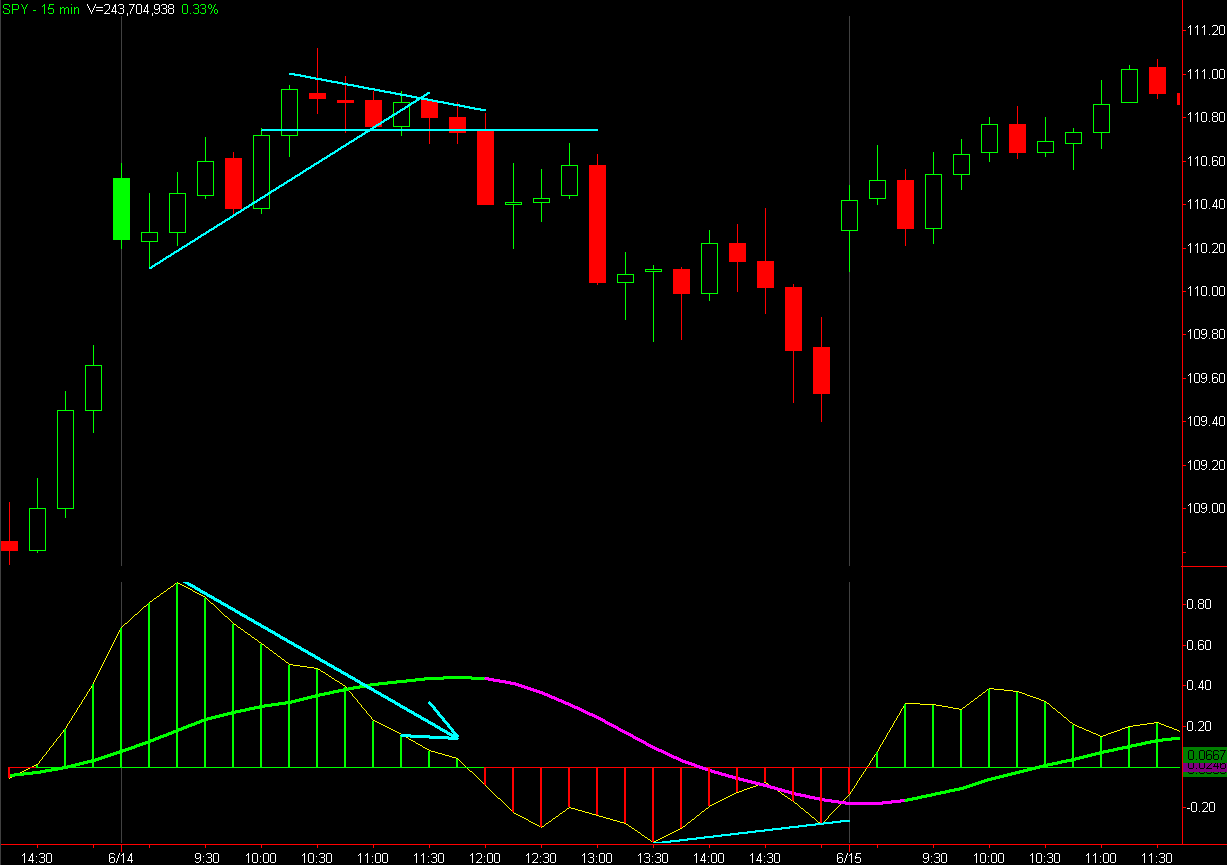The image size is (1227, 865).
Task: Click the 0.20 indicator scale label
Action: coord(1197,726)
